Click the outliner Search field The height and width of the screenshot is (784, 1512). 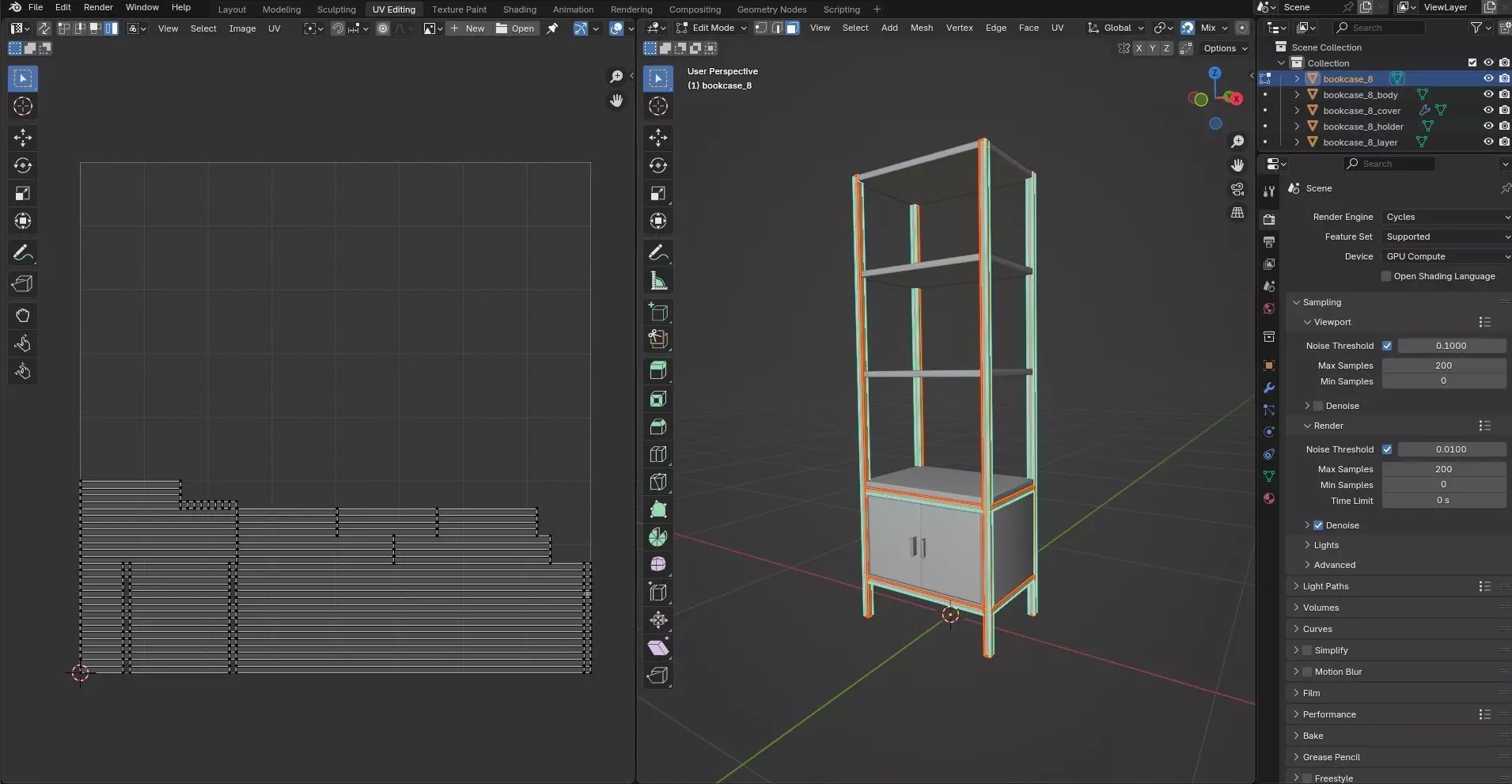(1378, 28)
